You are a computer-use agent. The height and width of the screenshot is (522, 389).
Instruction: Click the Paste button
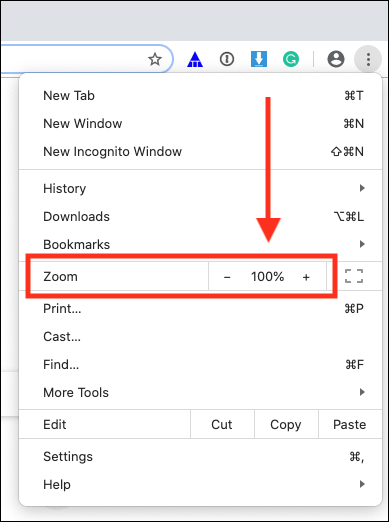(350, 424)
